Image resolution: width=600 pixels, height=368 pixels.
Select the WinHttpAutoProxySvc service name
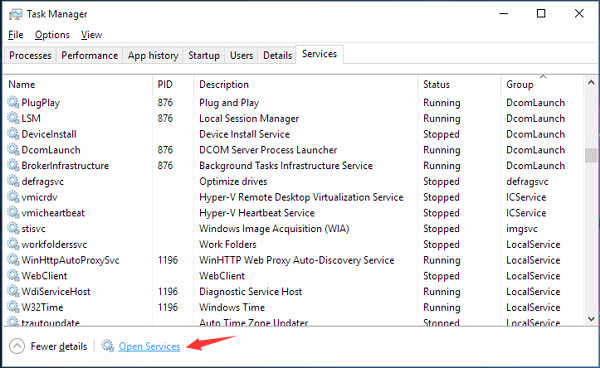click(x=70, y=260)
